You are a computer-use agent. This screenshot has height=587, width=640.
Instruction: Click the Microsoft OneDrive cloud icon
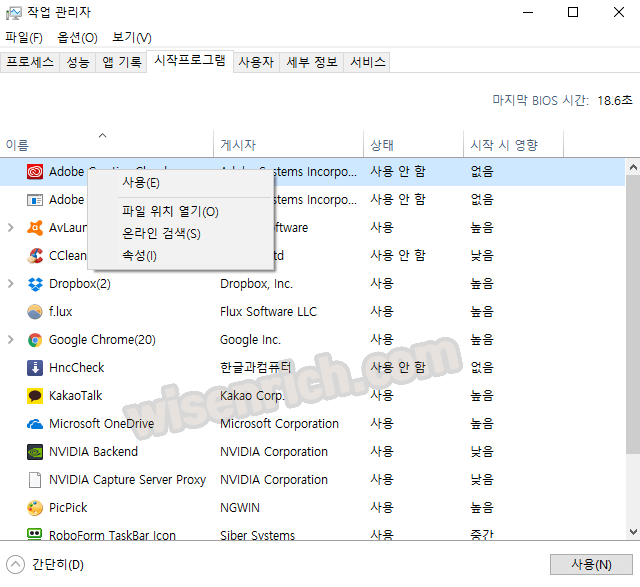(35, 424)
